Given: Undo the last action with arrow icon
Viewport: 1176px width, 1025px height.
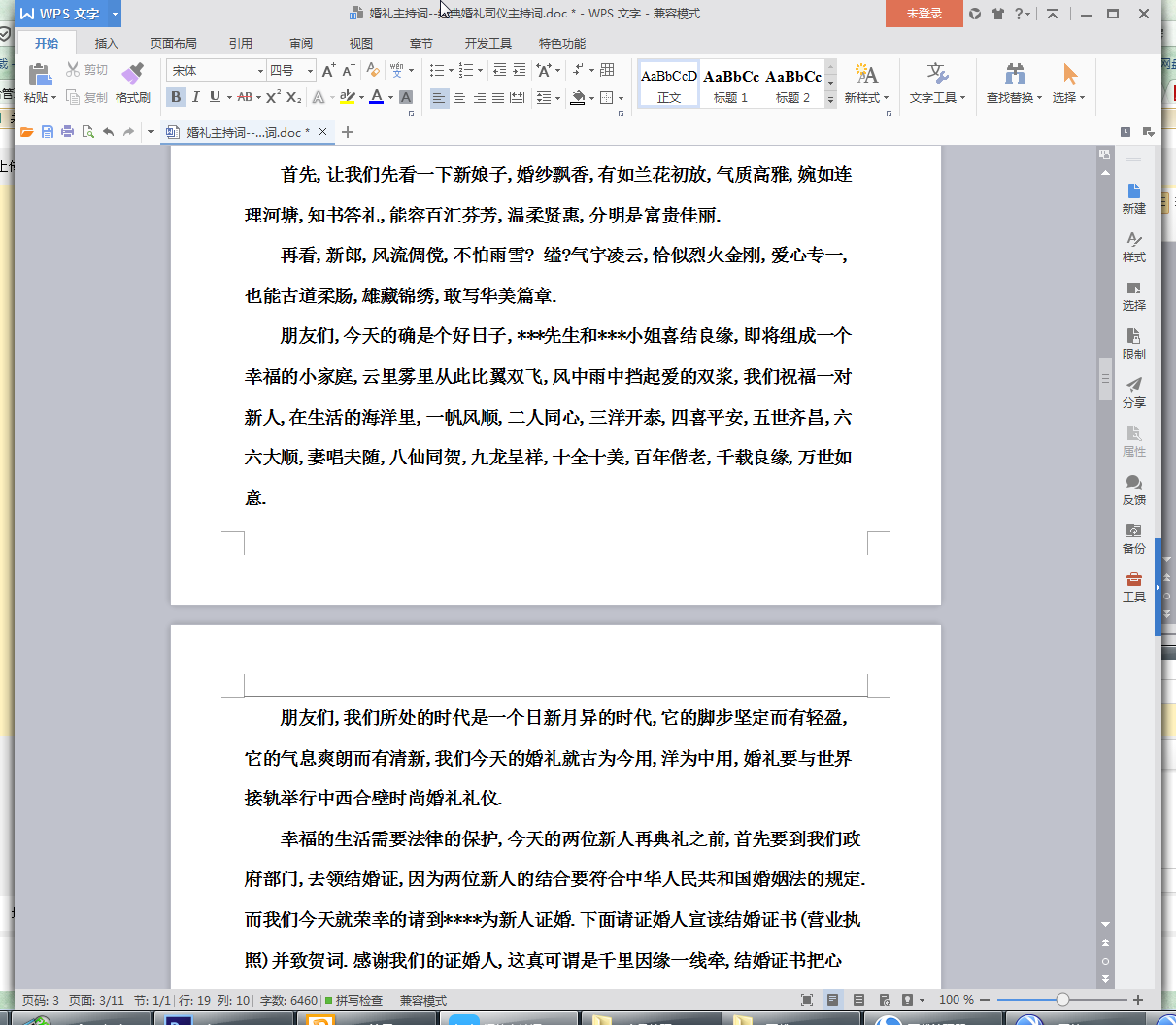Looking at the screenshot, I should [108, 132].
